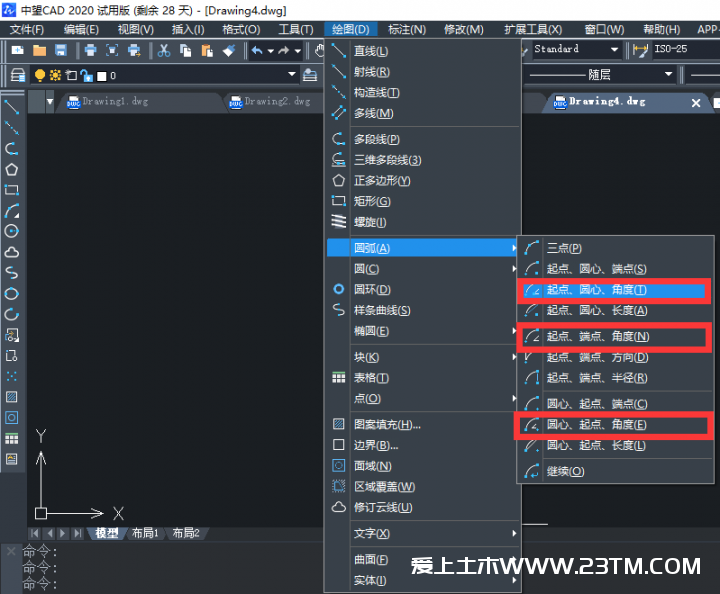Click the Paste clipboard icon
Screen dimensions: 720x594
[207, 50]
